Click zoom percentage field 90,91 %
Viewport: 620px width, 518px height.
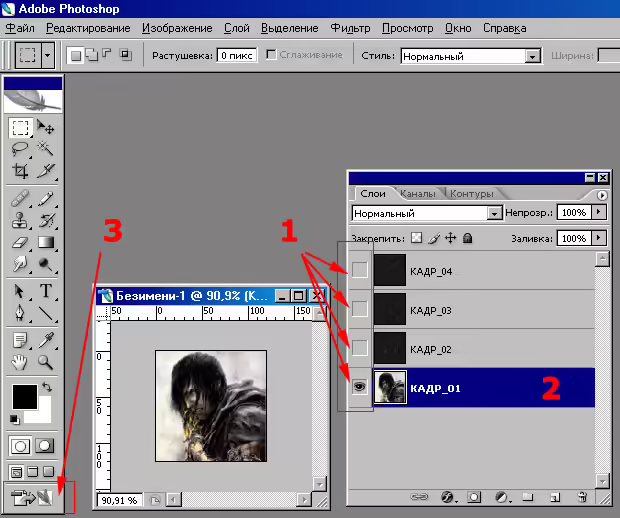(x=120, y=500)
